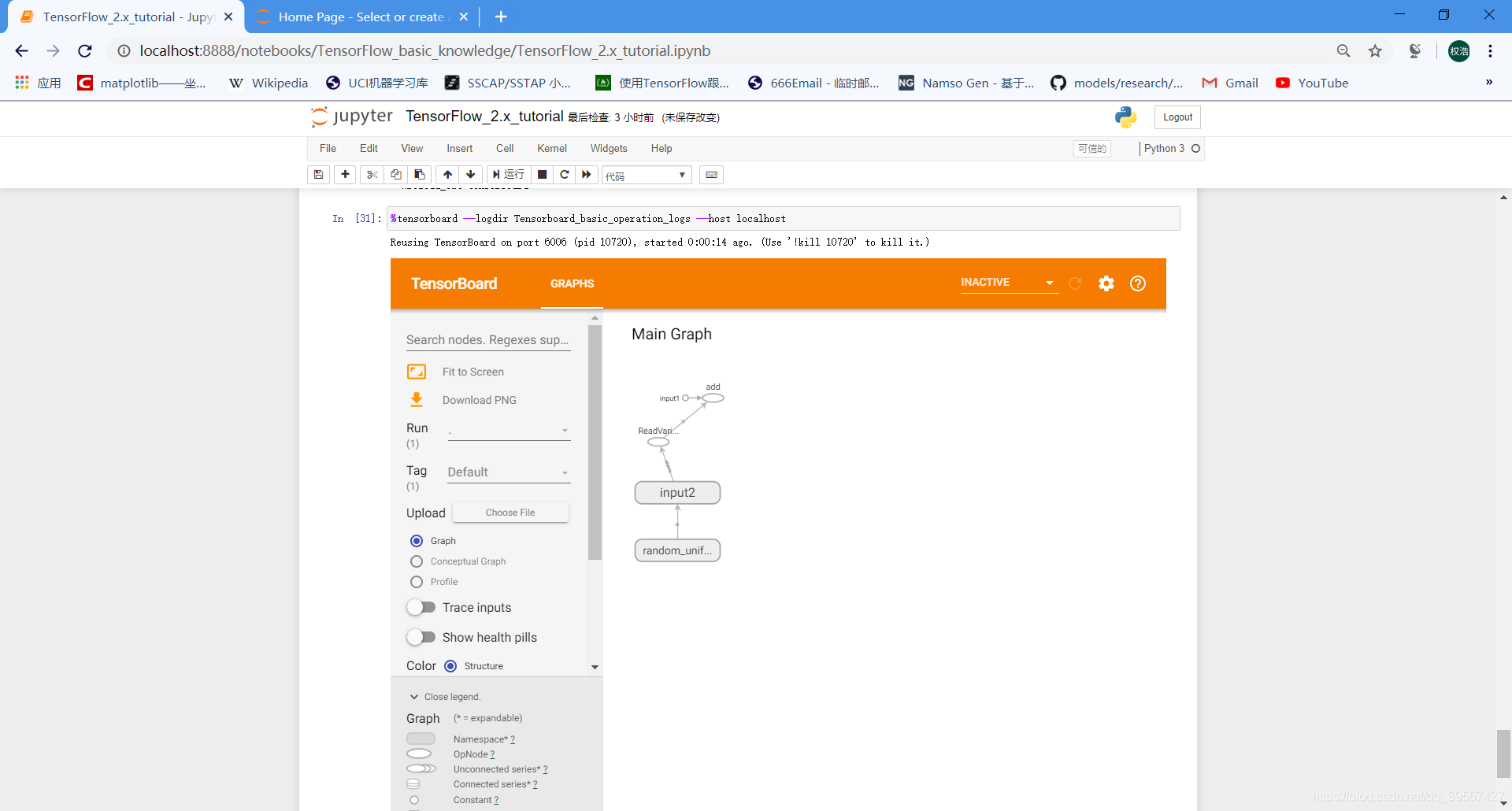Screen dimensions: 1512x811
Task: Click the browser address bar URL
Action: (x=425, y=51)
